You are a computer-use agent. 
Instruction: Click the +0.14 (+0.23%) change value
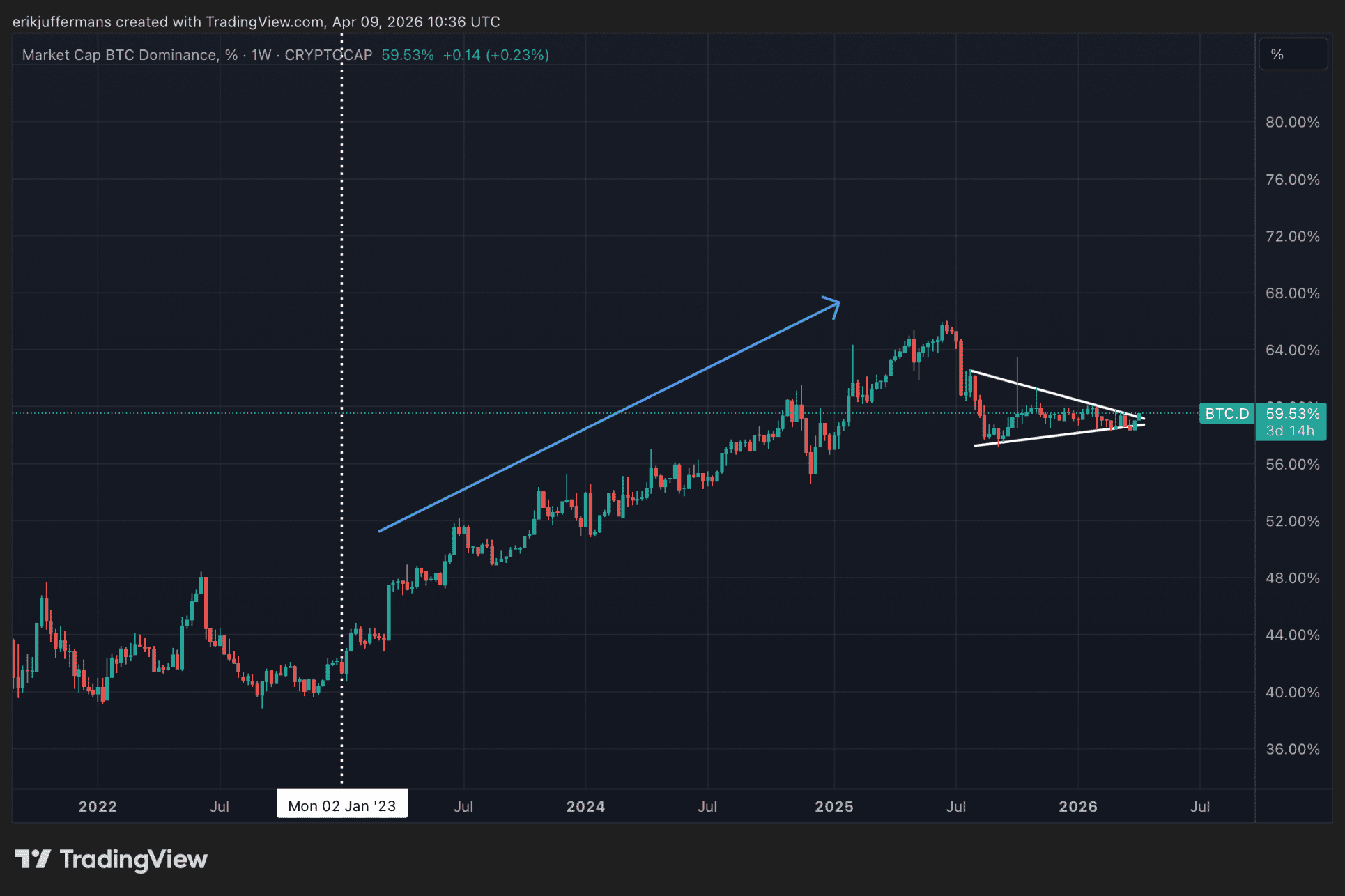[x=495, y=55]
